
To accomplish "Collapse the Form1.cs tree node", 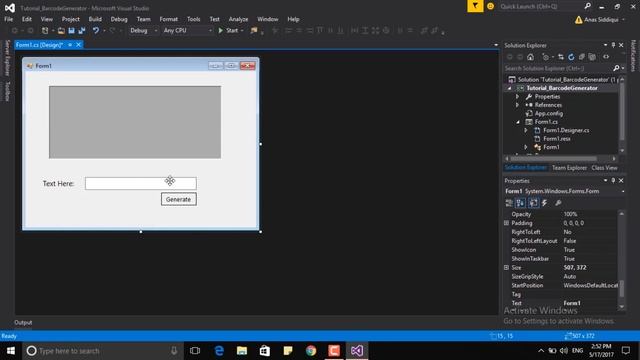I will pos(518,122).
